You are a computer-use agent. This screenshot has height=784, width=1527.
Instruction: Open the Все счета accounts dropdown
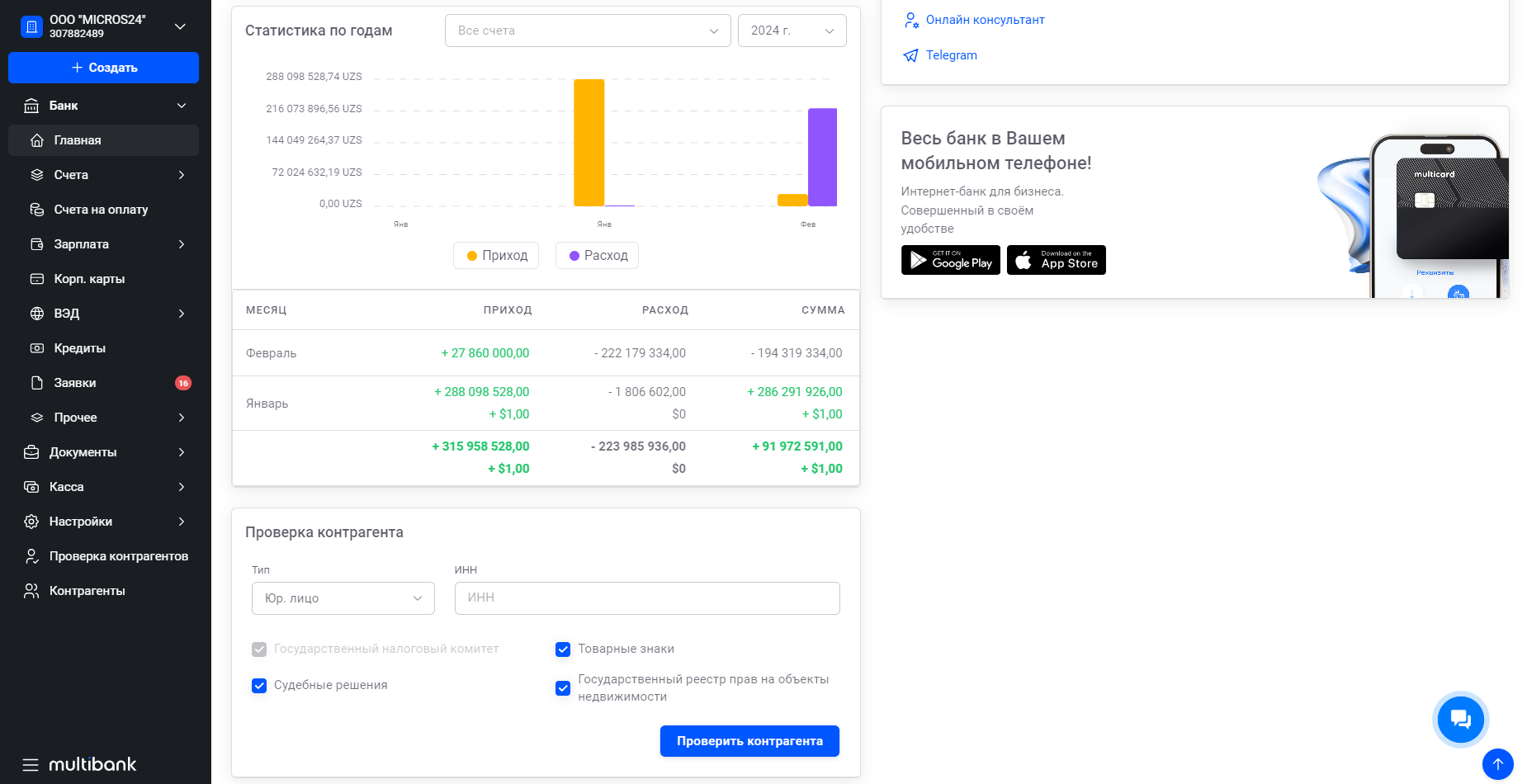coord(587,31)
